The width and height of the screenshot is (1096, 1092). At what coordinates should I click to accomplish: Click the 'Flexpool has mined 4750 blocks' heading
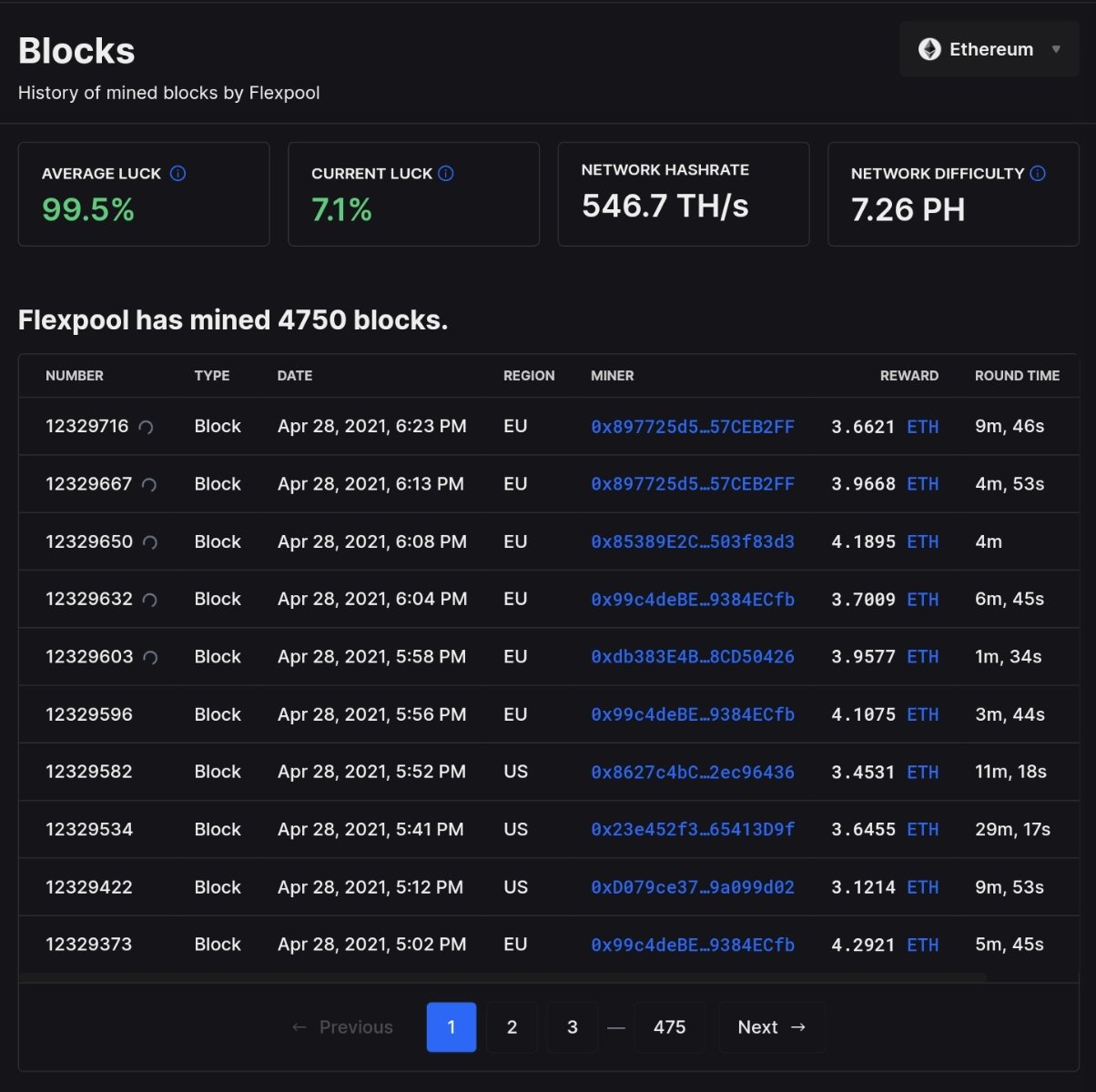coord(233,320)
